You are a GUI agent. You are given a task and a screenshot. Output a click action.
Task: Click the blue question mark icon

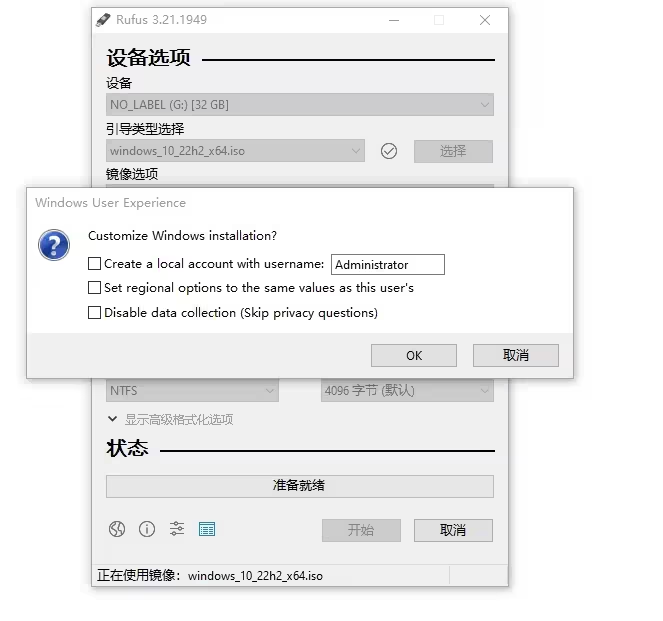(x=54, y=245)
